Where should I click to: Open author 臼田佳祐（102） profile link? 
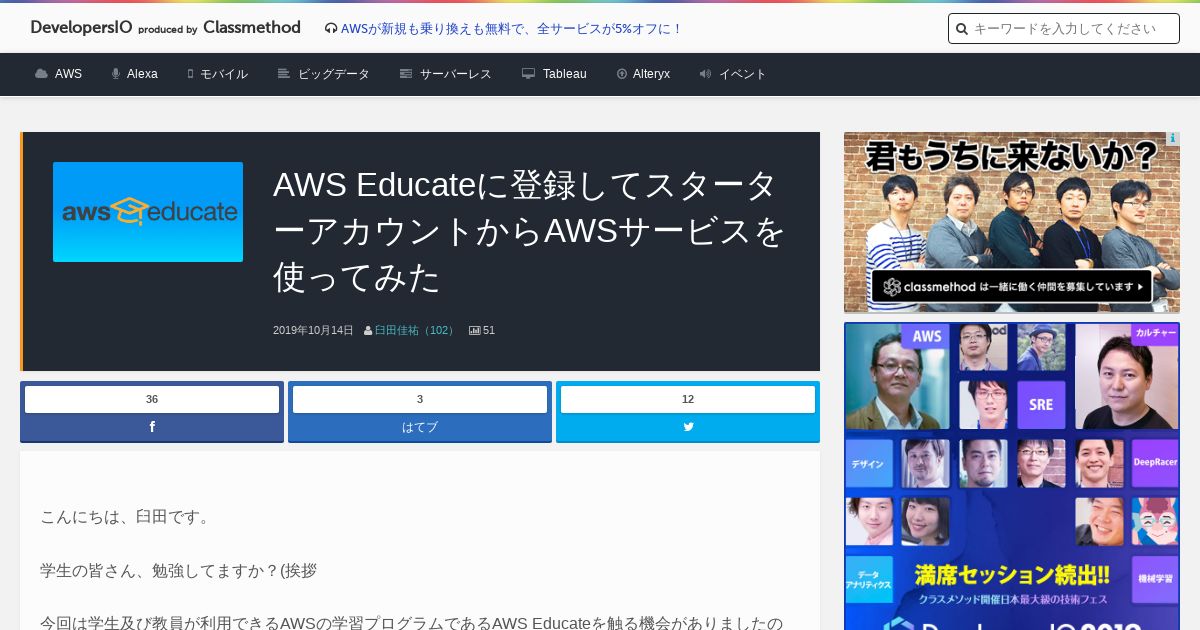[416, 330]
